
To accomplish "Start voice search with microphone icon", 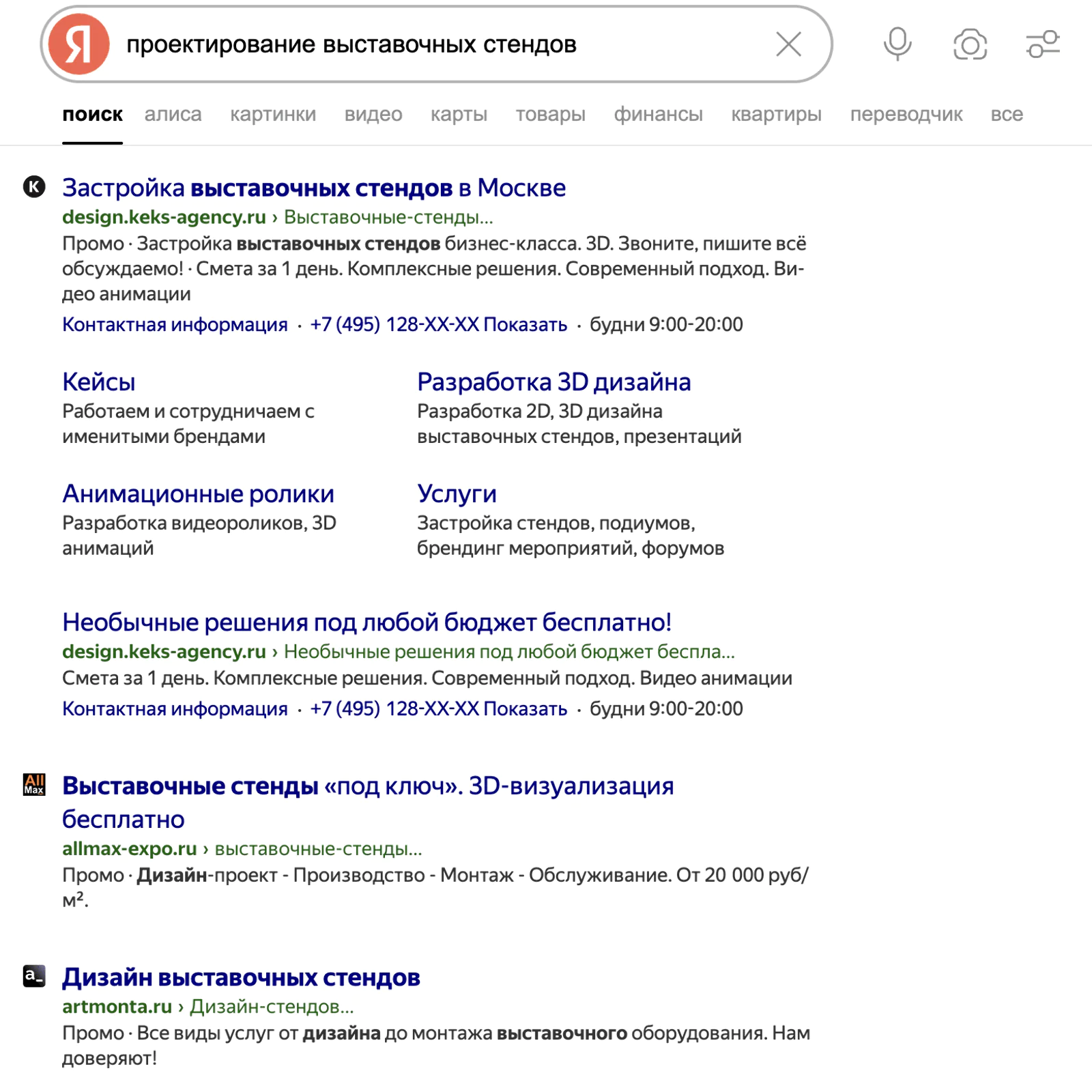I will click(897, 44).
